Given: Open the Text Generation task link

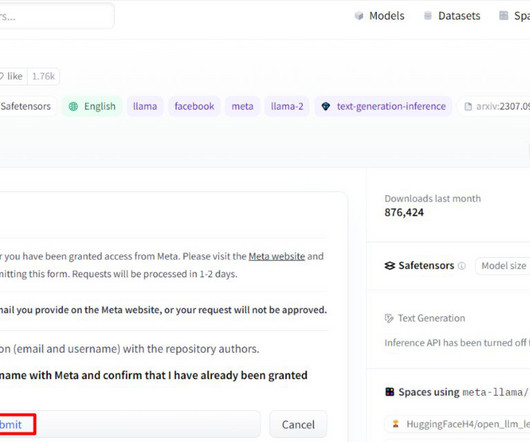Looking at the screenshot, I should [431, 318].
